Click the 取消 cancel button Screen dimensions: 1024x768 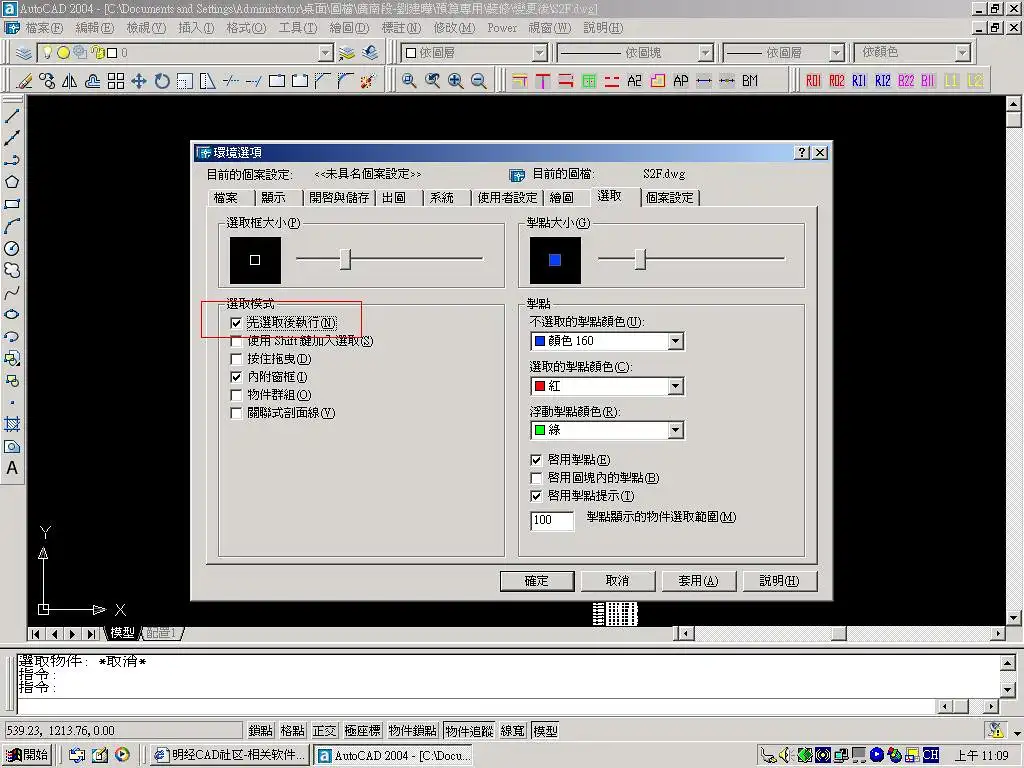[x=617, y=581]
